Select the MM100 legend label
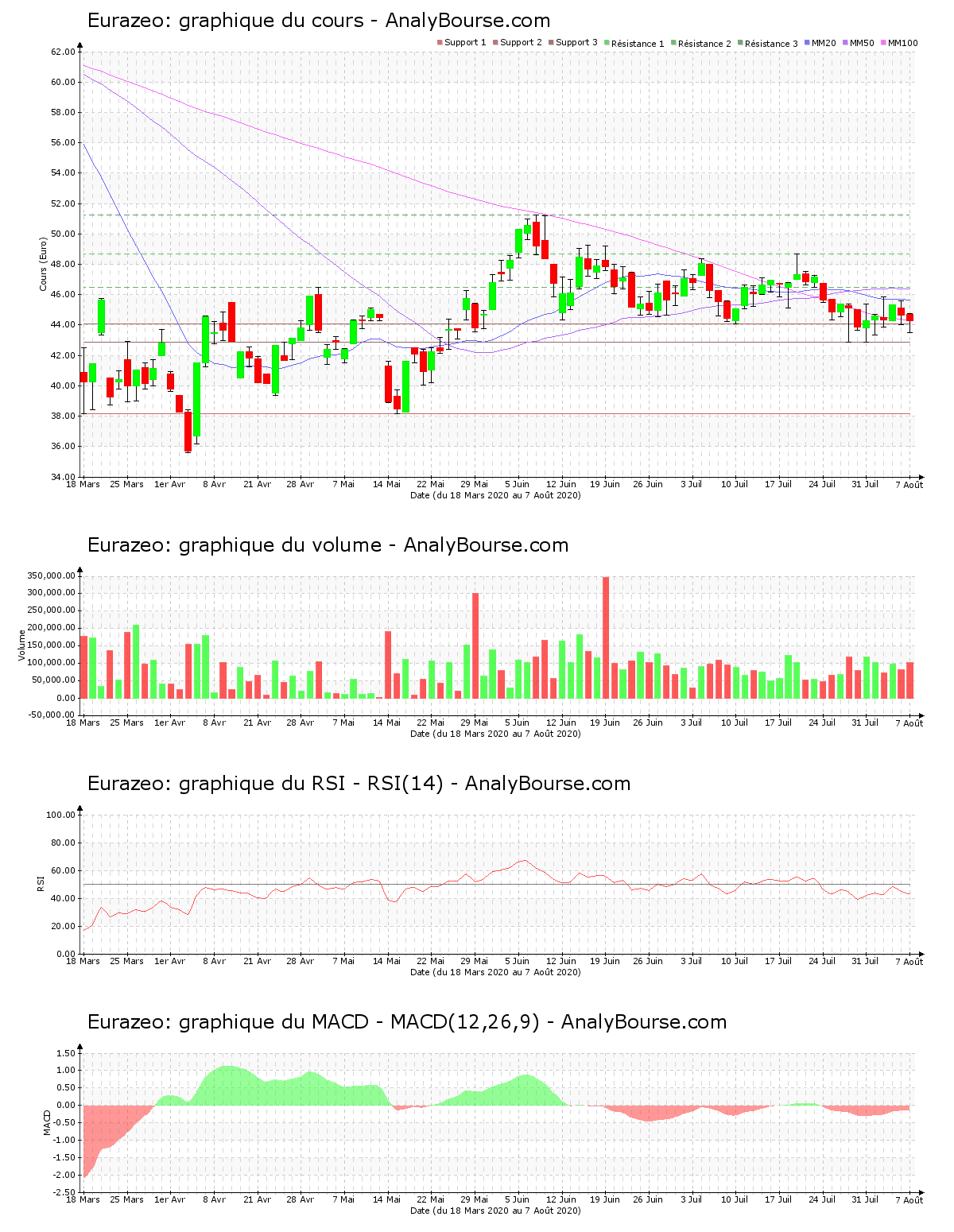The width and height of the screenshot is (954, 1232). (902, 43)
